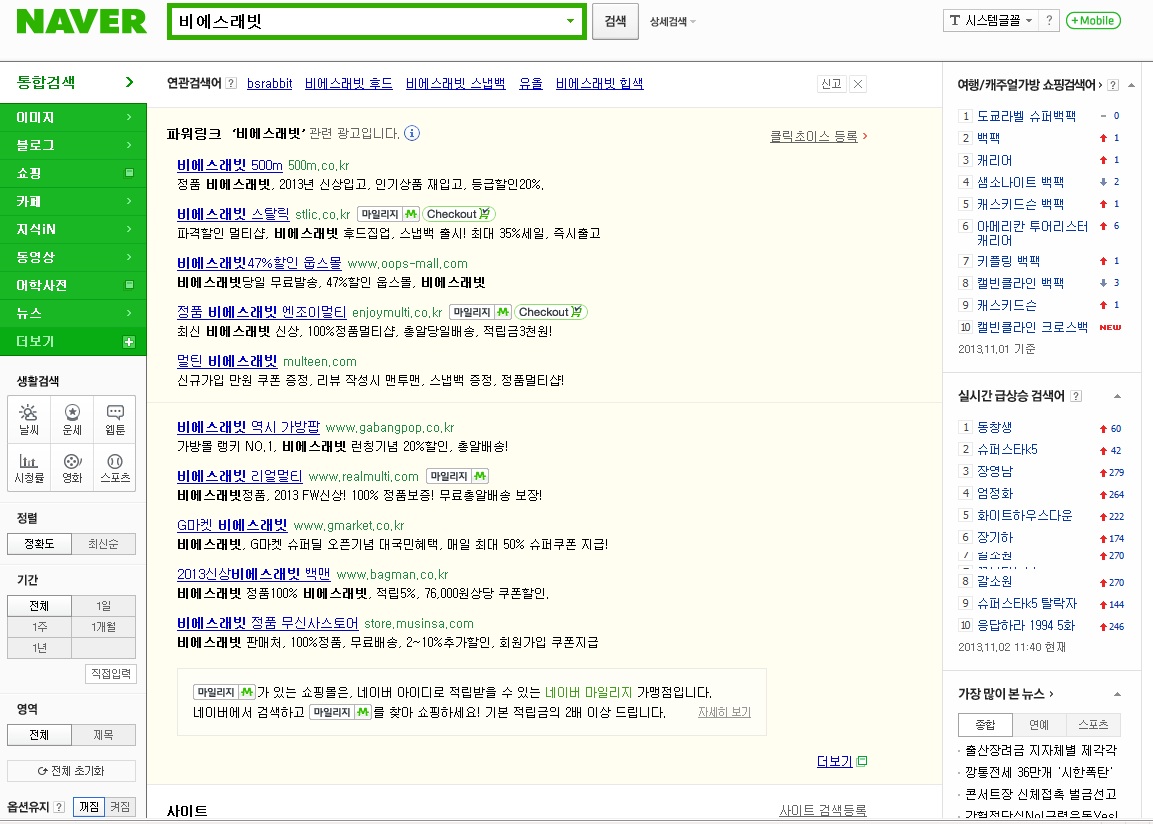Click the help icon next to 시스템글꼴
The width and height of the screenshot is (1153, 824).
click(x=1049, y=21)
